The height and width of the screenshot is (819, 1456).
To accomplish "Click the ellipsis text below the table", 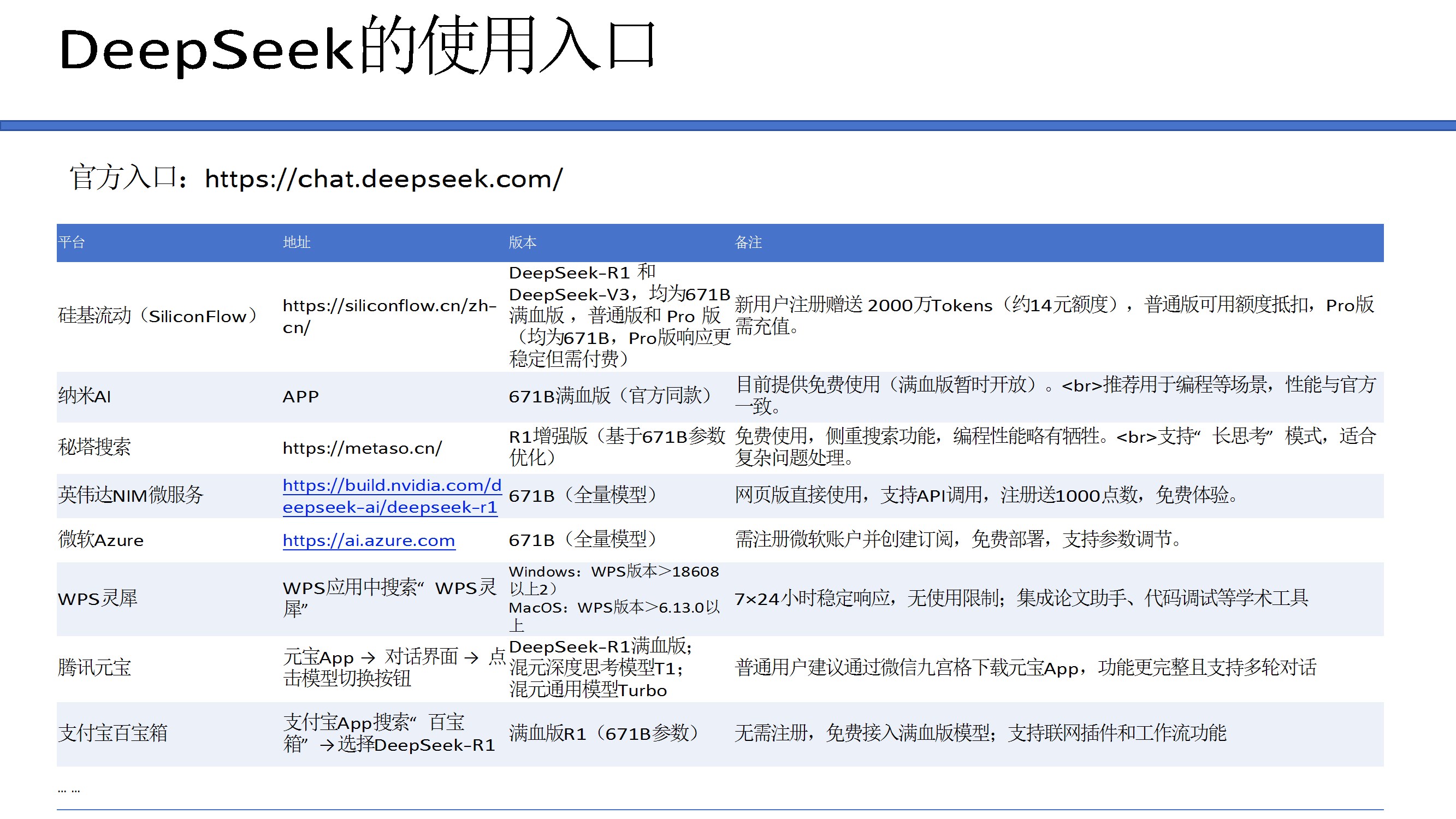I will pos(69,790).
